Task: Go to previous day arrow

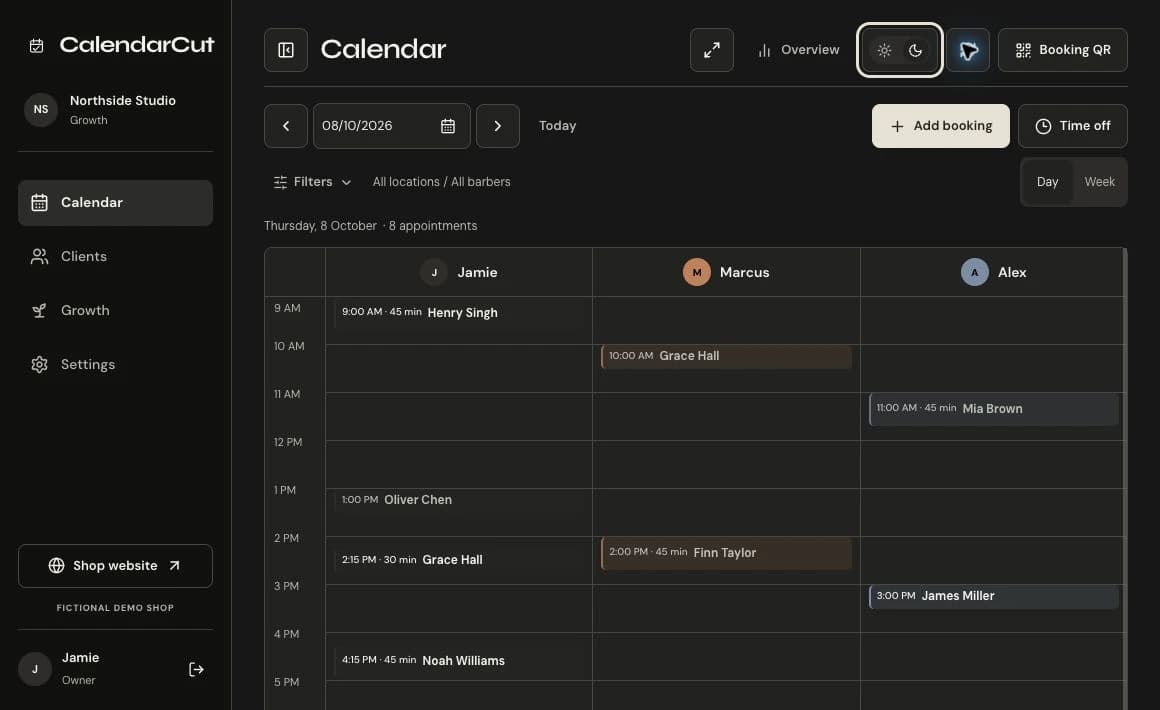Action: 286,126
